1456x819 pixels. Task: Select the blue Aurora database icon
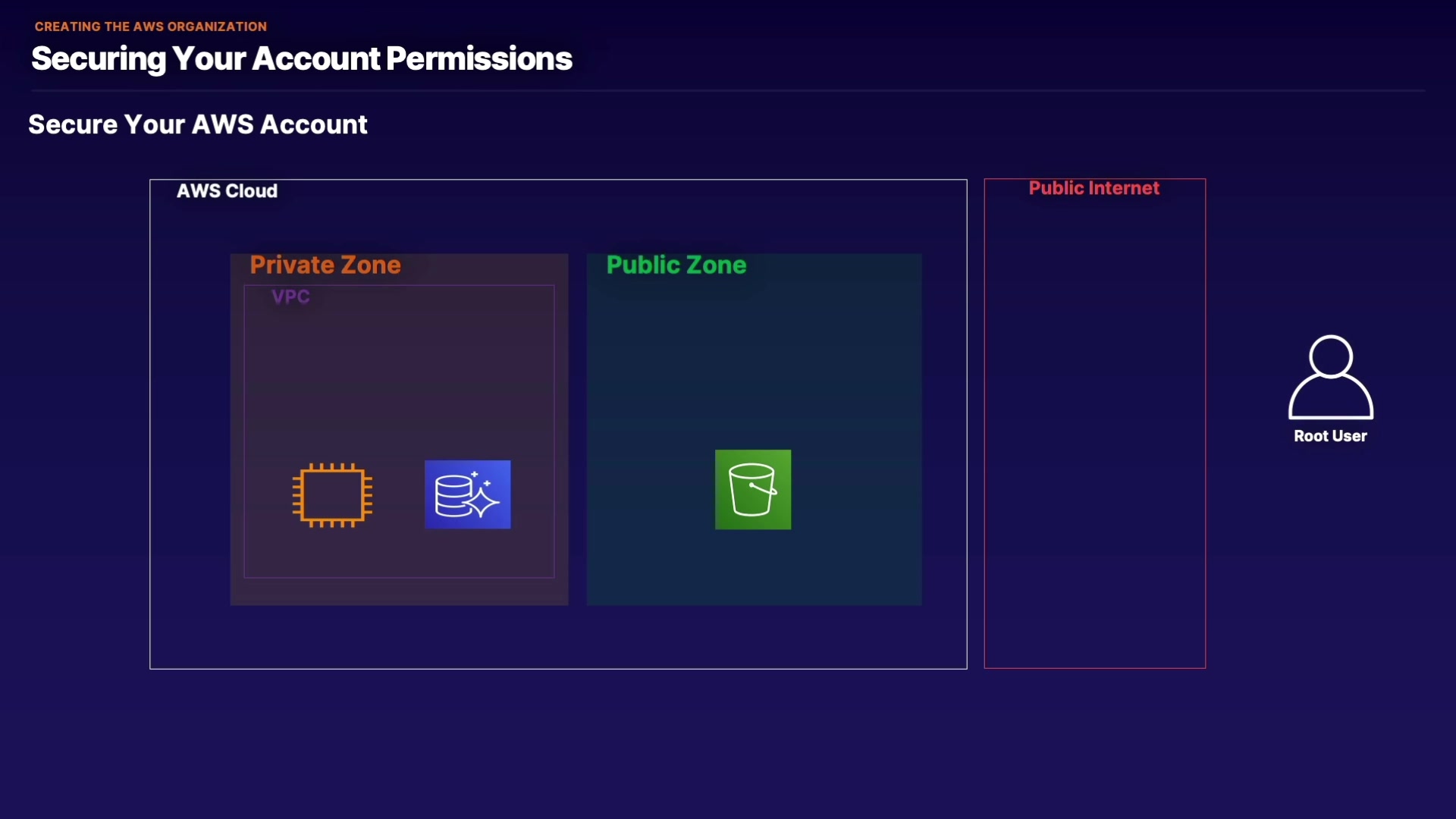[x=467, y=494]
